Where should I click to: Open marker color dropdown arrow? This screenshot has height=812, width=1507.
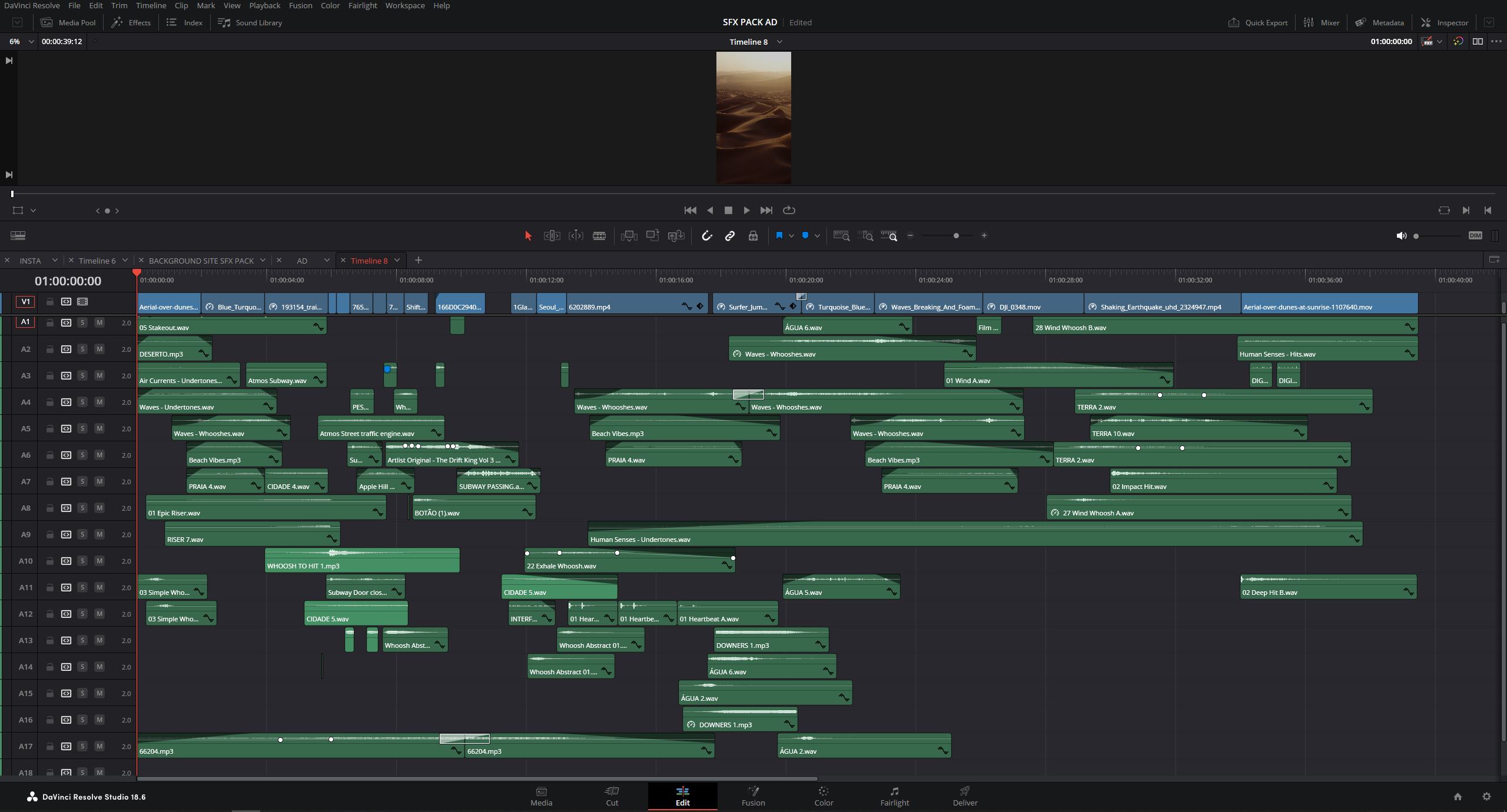[817, 236]
